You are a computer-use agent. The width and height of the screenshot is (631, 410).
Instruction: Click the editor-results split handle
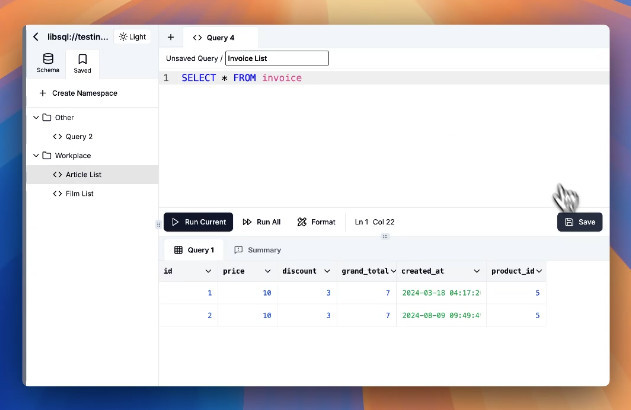click(x=385, y=236)
